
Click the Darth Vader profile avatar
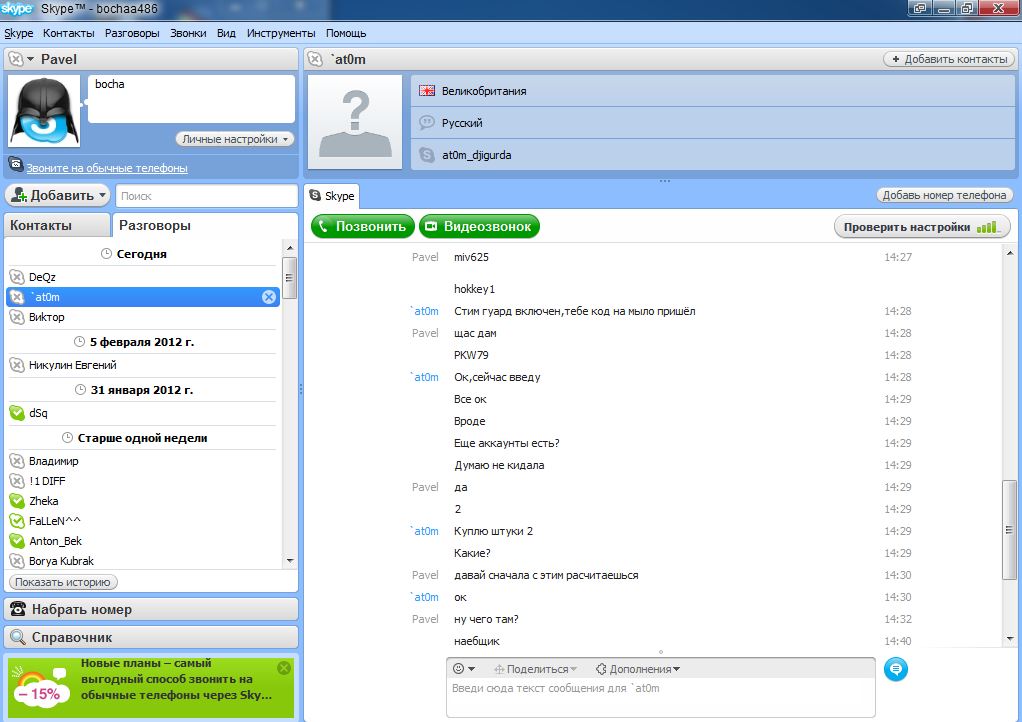click(x=44, y=111)
